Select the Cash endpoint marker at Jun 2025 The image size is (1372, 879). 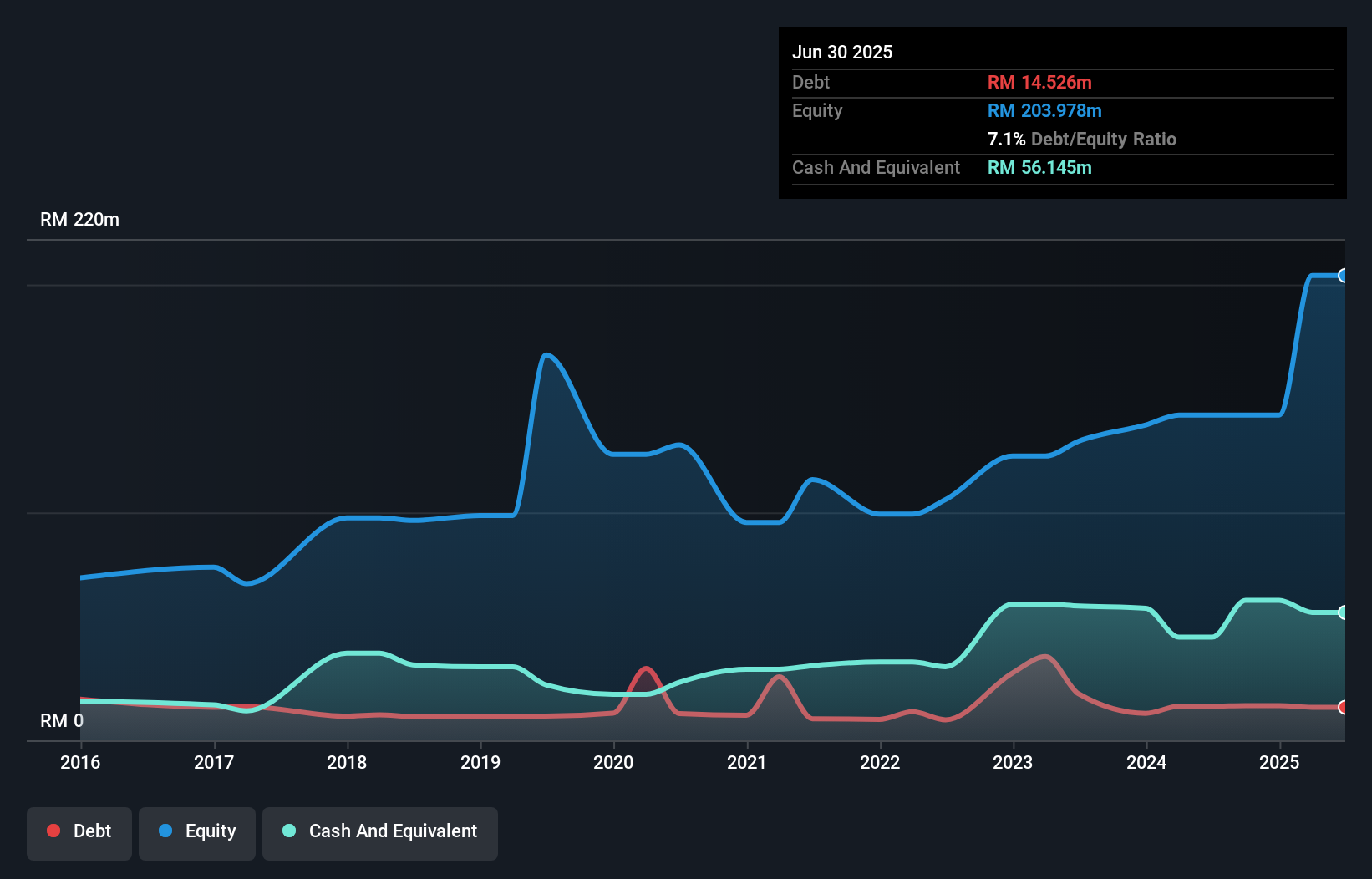[1344, 612]
